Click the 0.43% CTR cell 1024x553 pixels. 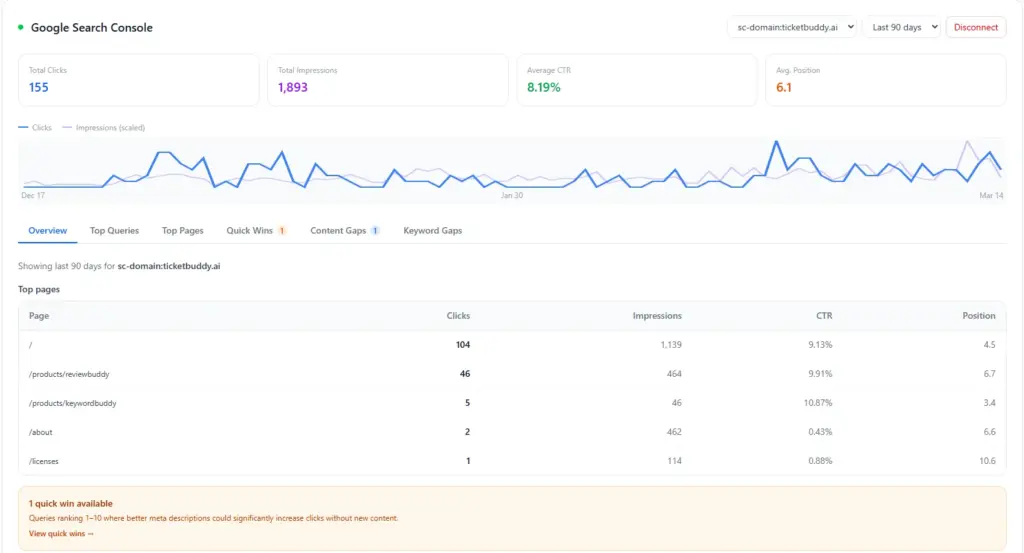[820, 432]
